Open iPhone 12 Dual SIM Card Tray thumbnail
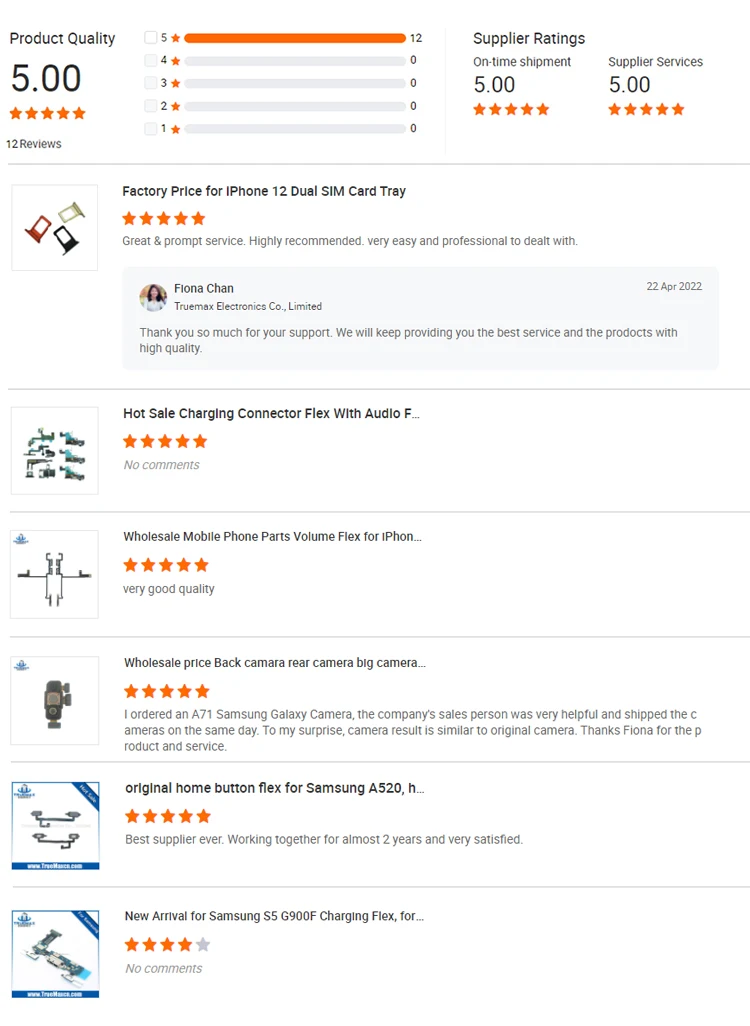The width and height of the screenshot is (750, 1026). [x=55, y=227]
